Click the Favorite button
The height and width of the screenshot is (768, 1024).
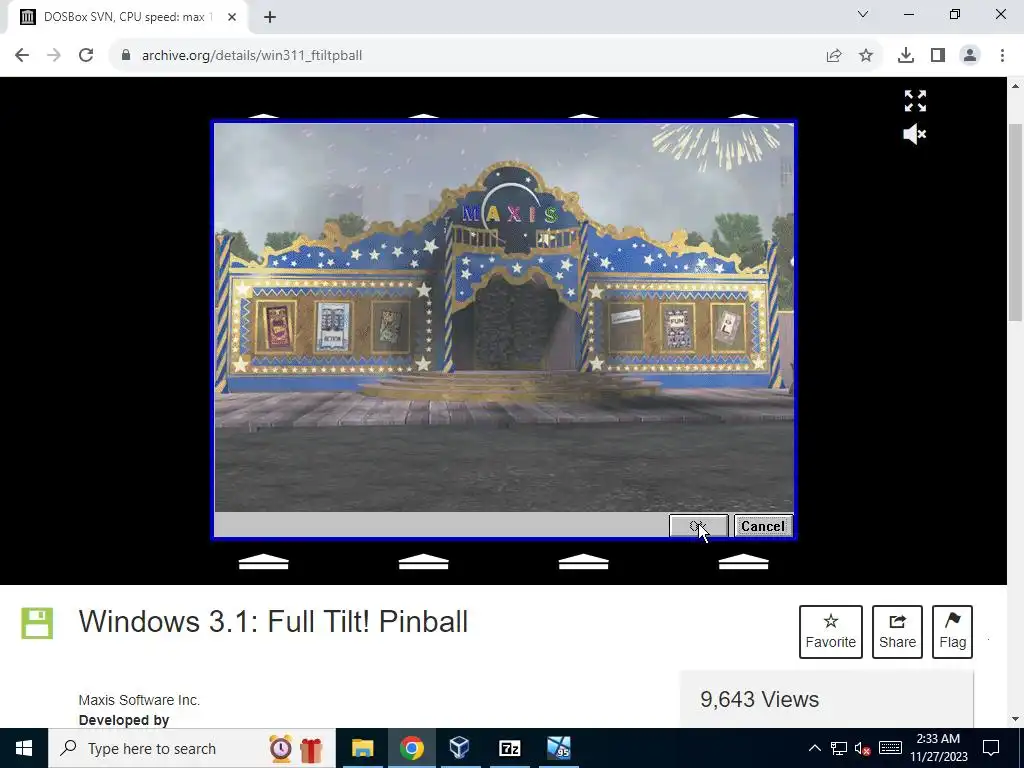(831, 632)
